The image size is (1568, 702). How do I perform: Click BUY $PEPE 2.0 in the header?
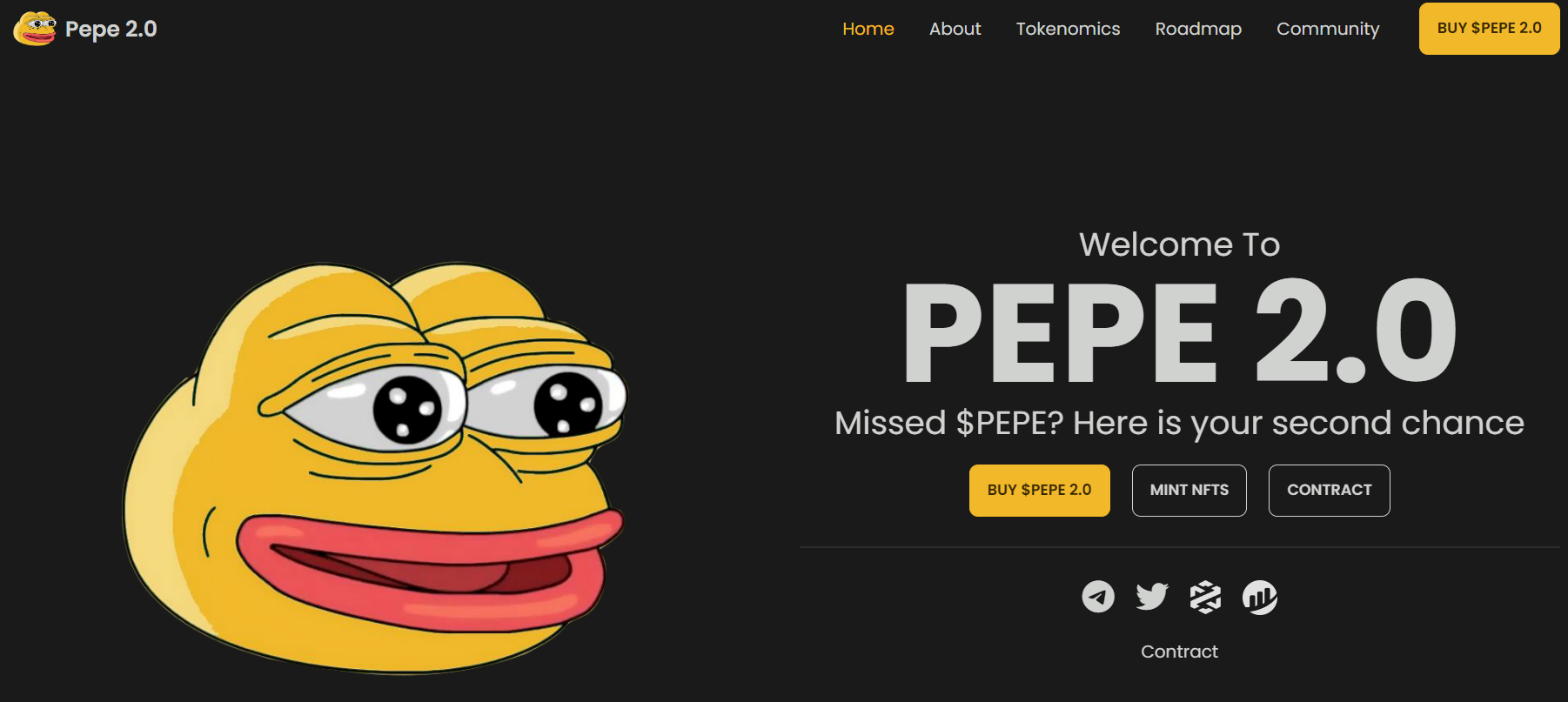(x=1489, y=29)
